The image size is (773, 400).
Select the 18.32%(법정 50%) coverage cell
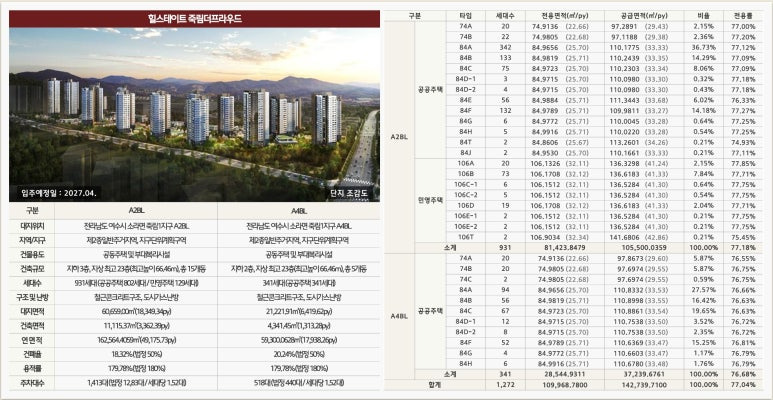click(x=136, y=354)
